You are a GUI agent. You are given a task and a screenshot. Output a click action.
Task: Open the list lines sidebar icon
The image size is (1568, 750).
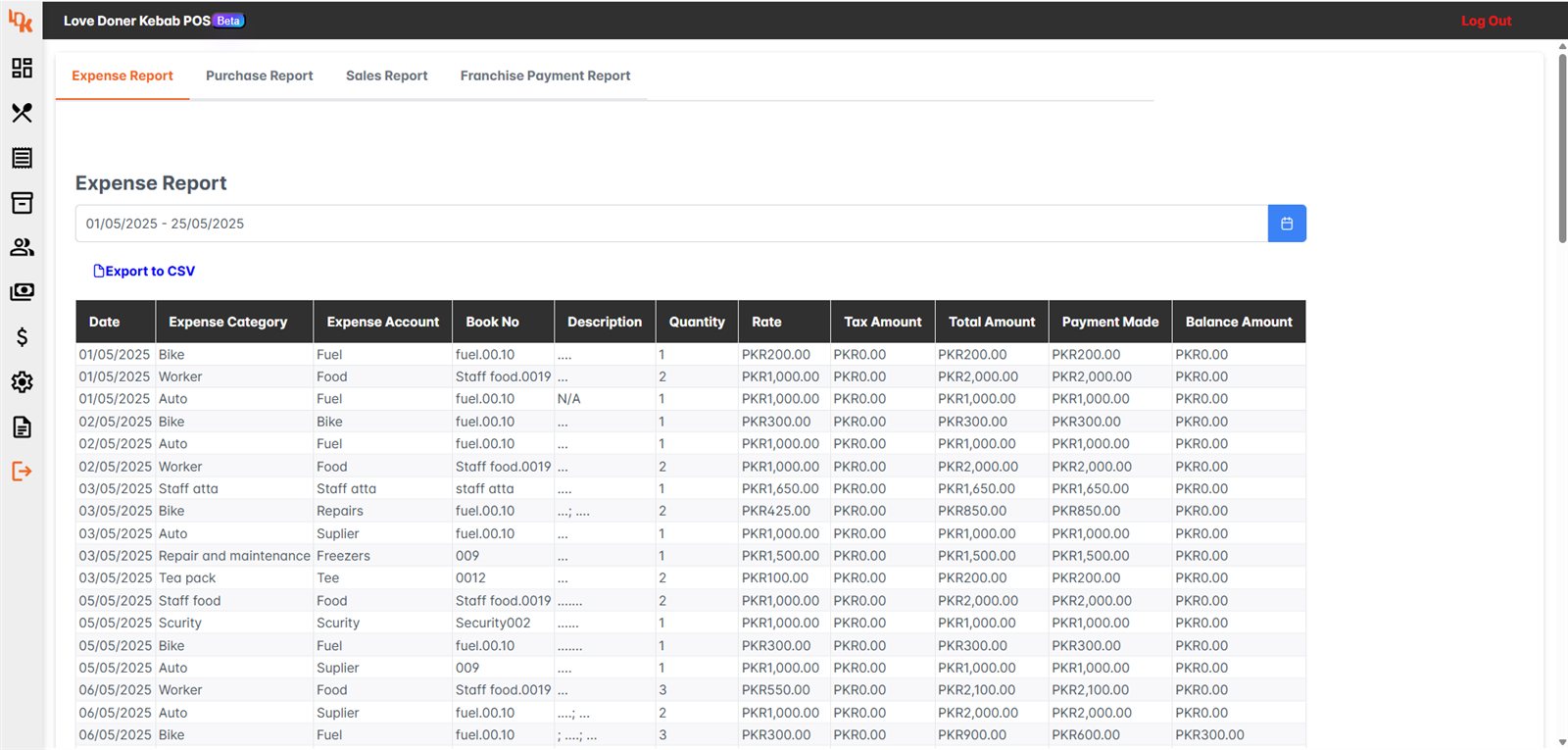tap(22, 158)
